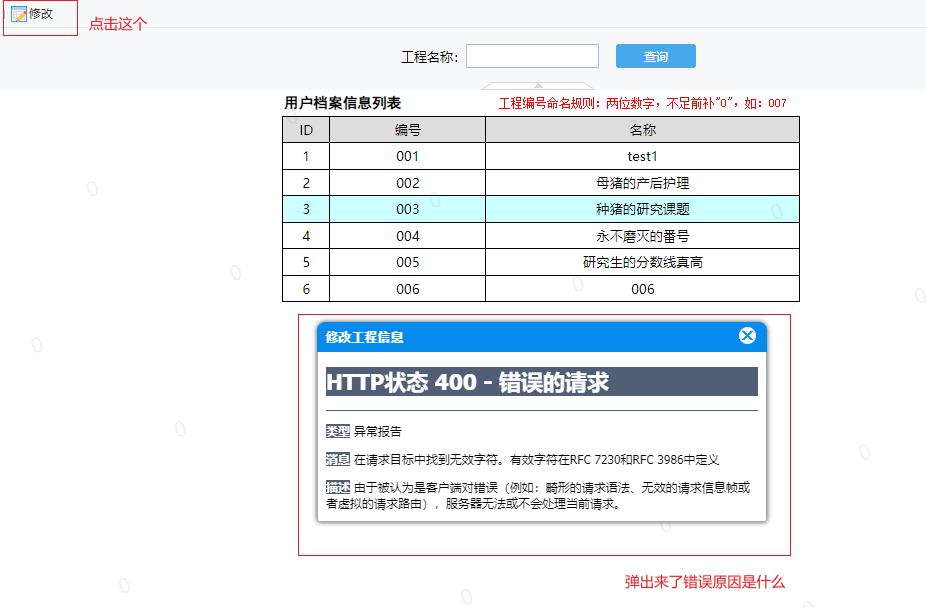Click the 编号 cell 002
Image resolution: width=926 pixels, height=608 pixels.
pos(407,183)
